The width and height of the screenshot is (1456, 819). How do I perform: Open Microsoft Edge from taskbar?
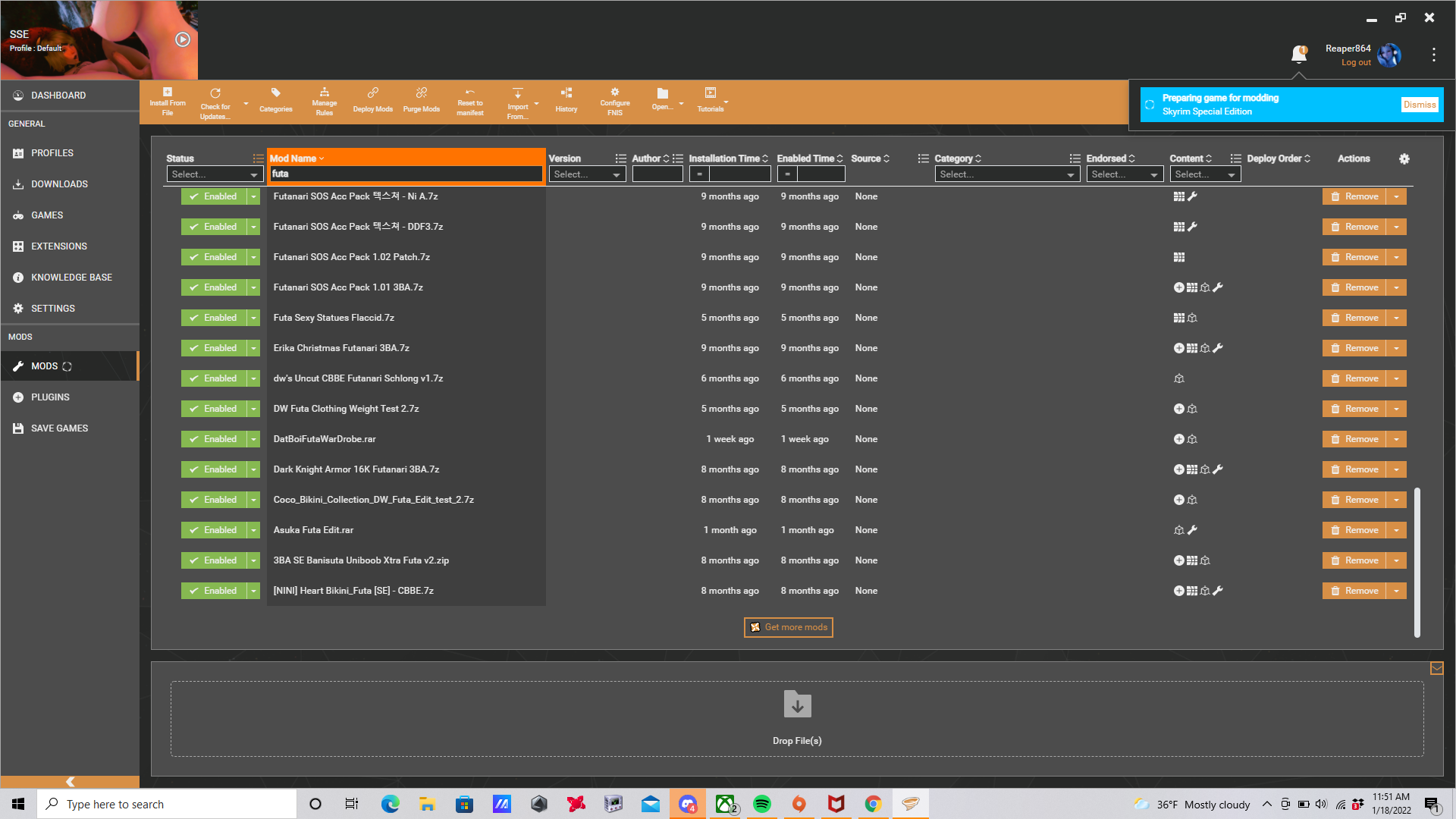391,804
